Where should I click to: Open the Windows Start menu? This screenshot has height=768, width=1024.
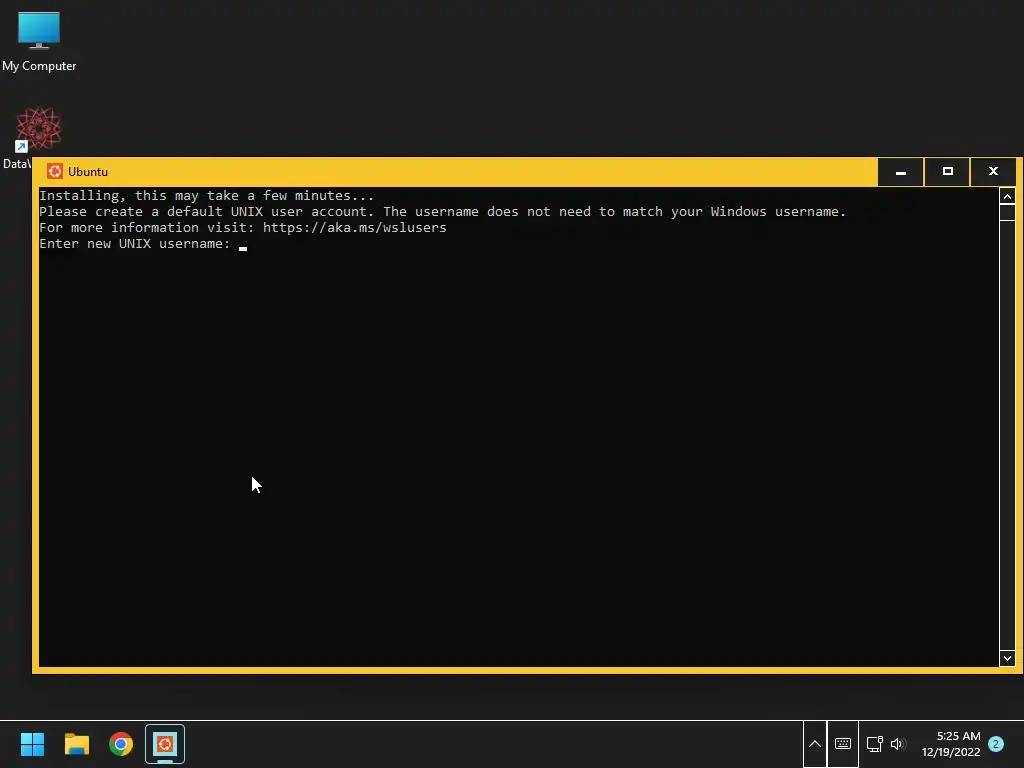pyautogui.click(x=32, y=744)
